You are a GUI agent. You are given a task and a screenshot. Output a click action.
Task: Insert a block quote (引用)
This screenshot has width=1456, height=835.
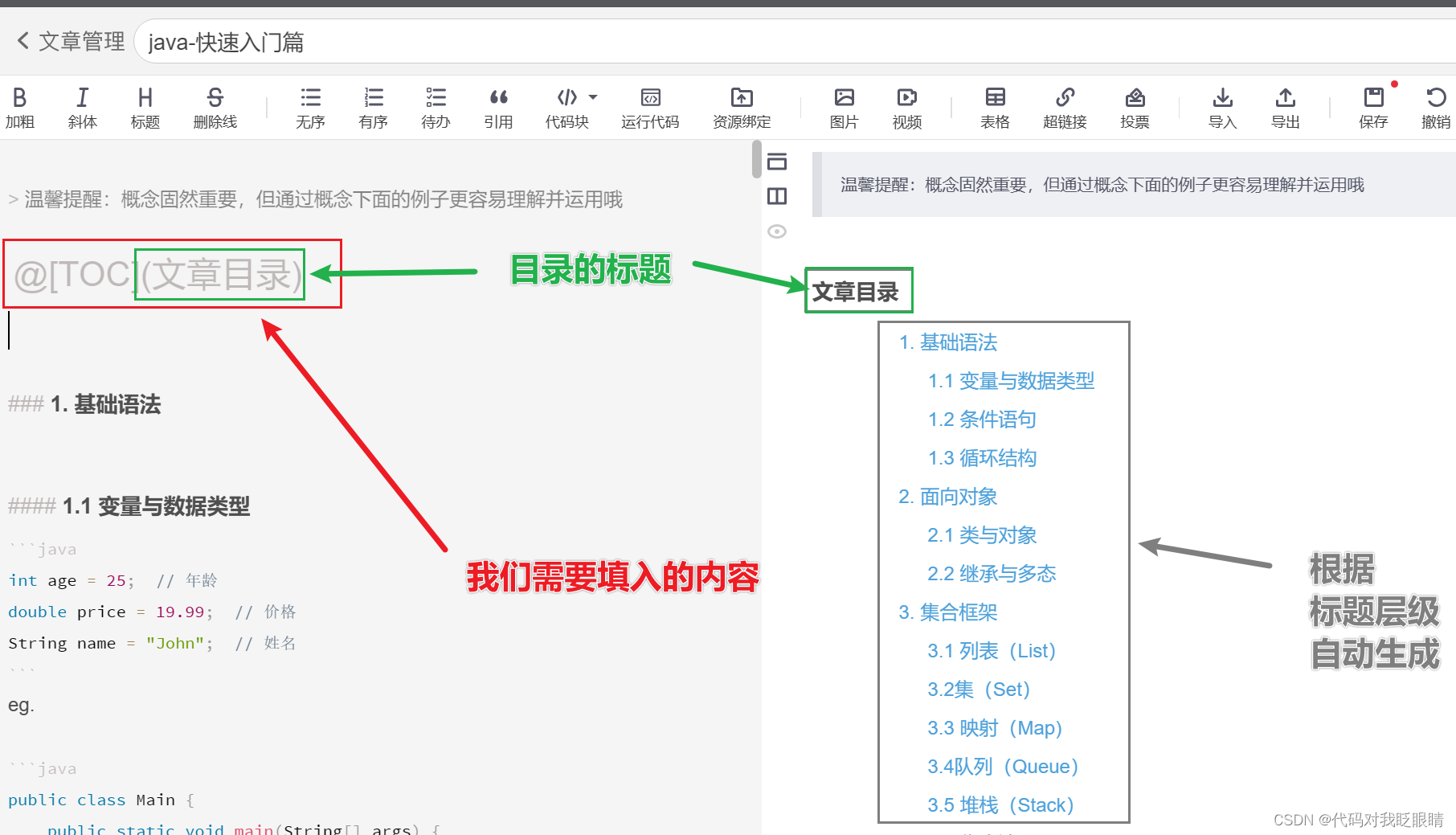(x=498, y=108)
